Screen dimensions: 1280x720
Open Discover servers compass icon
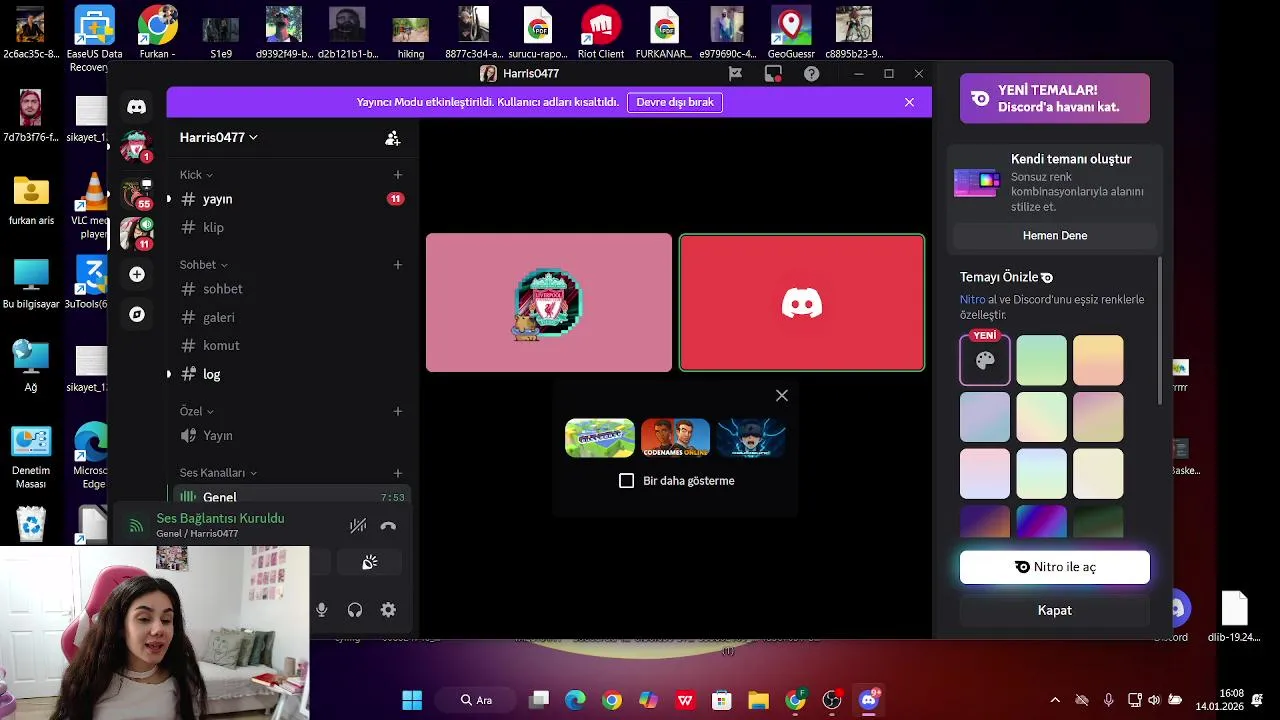click(x=137, y=314)
